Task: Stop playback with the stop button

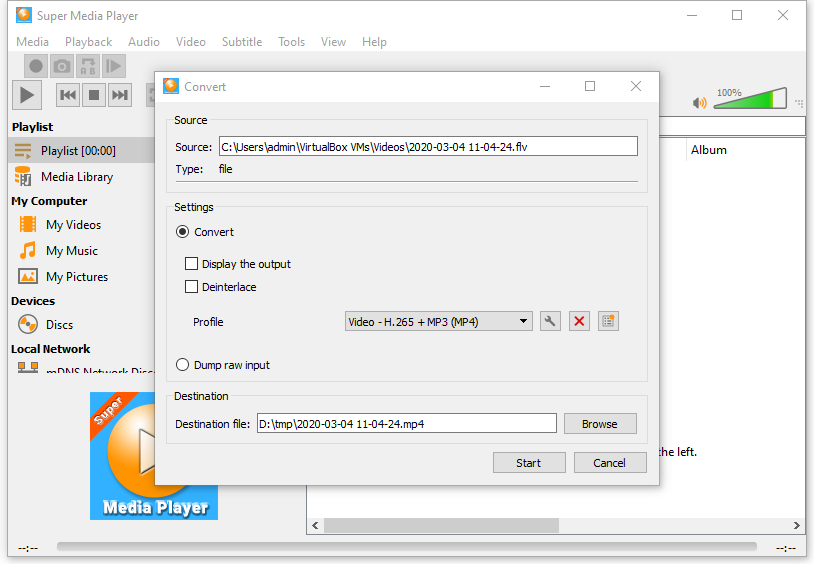Action: point(94,95)
